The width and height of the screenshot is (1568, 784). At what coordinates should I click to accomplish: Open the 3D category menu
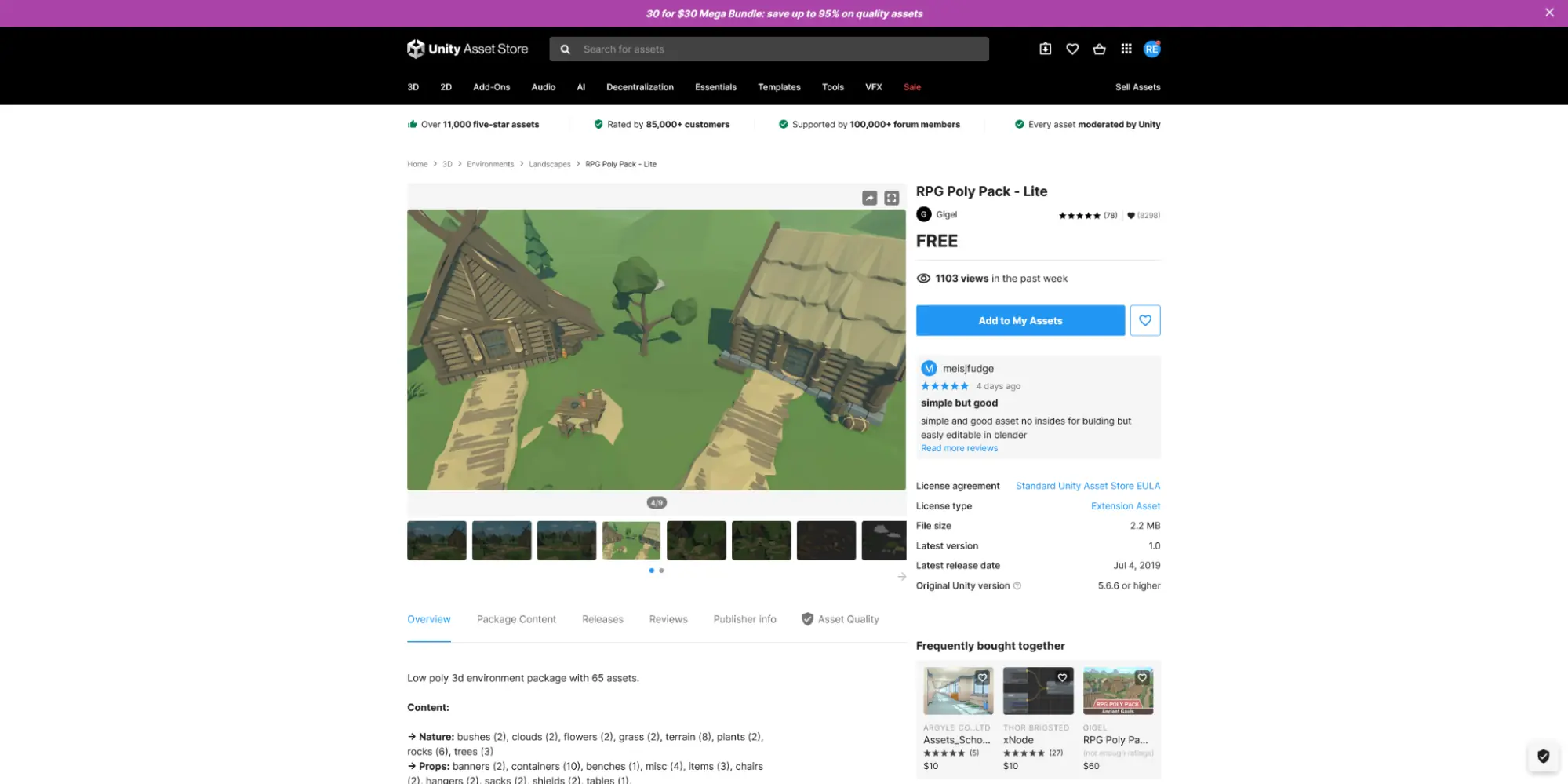413,87
